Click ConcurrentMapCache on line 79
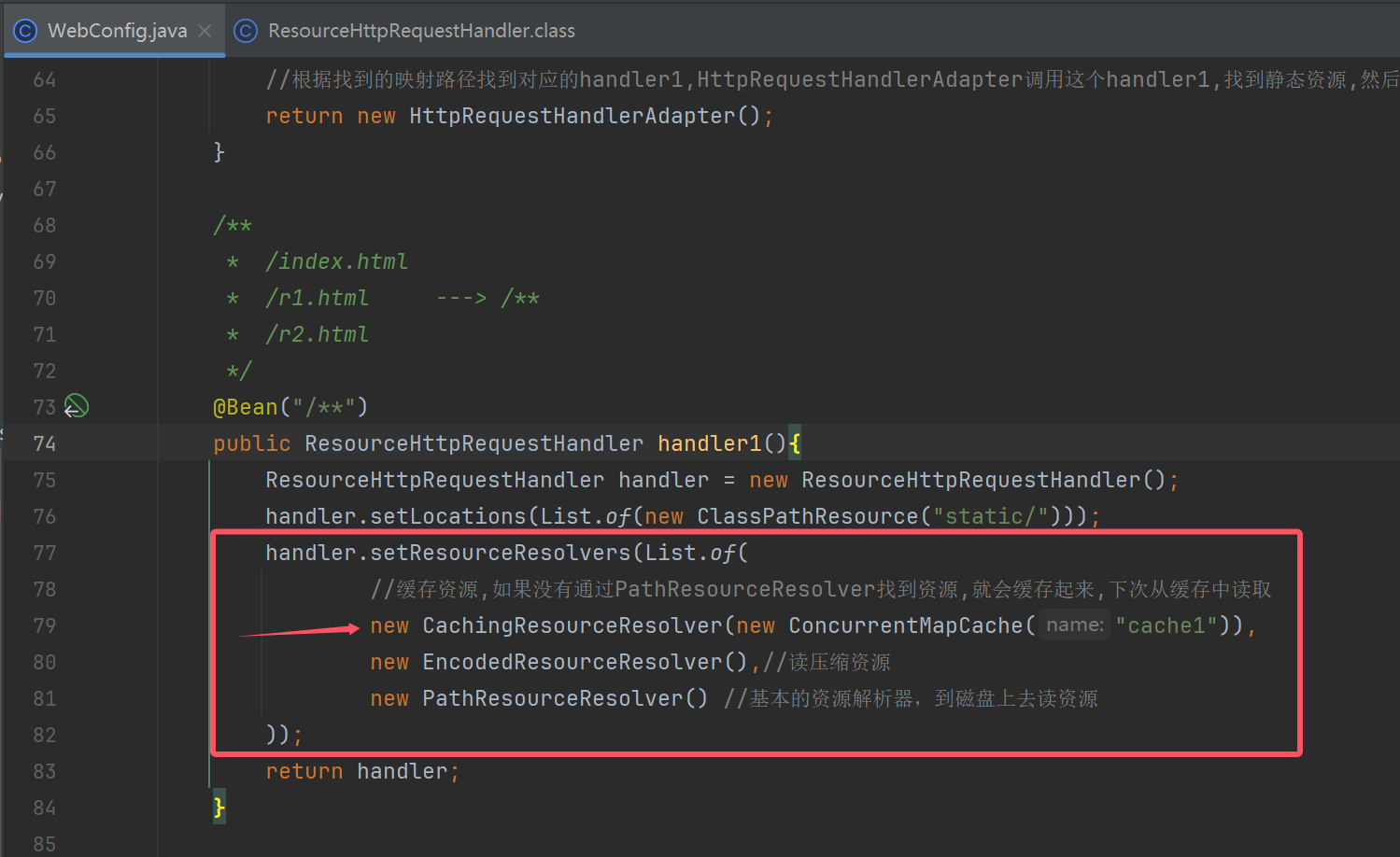 pyautogui.click(x=906, y=625)
